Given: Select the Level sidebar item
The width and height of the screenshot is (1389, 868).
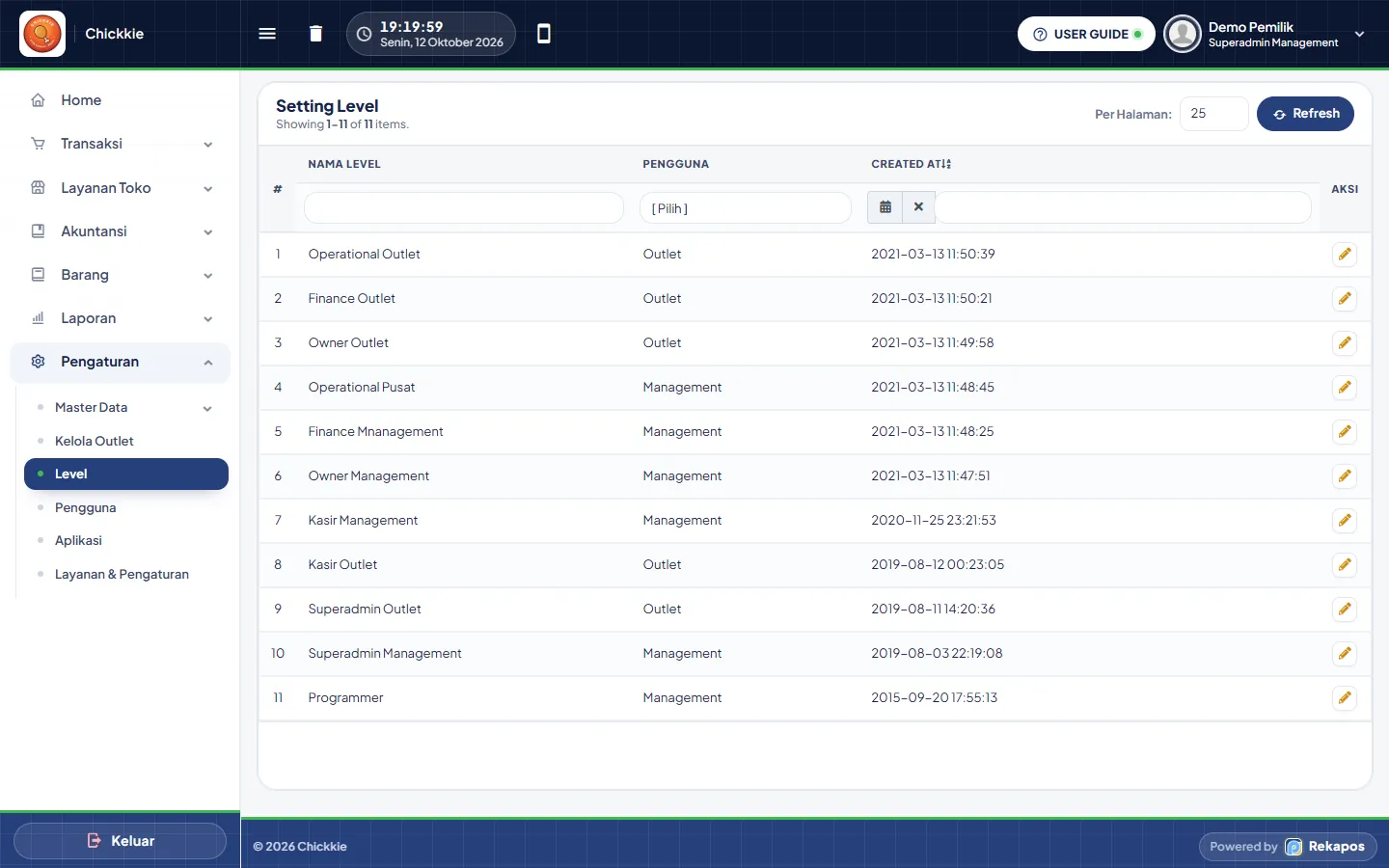Looking at the screenshot, I should (126, 475).
